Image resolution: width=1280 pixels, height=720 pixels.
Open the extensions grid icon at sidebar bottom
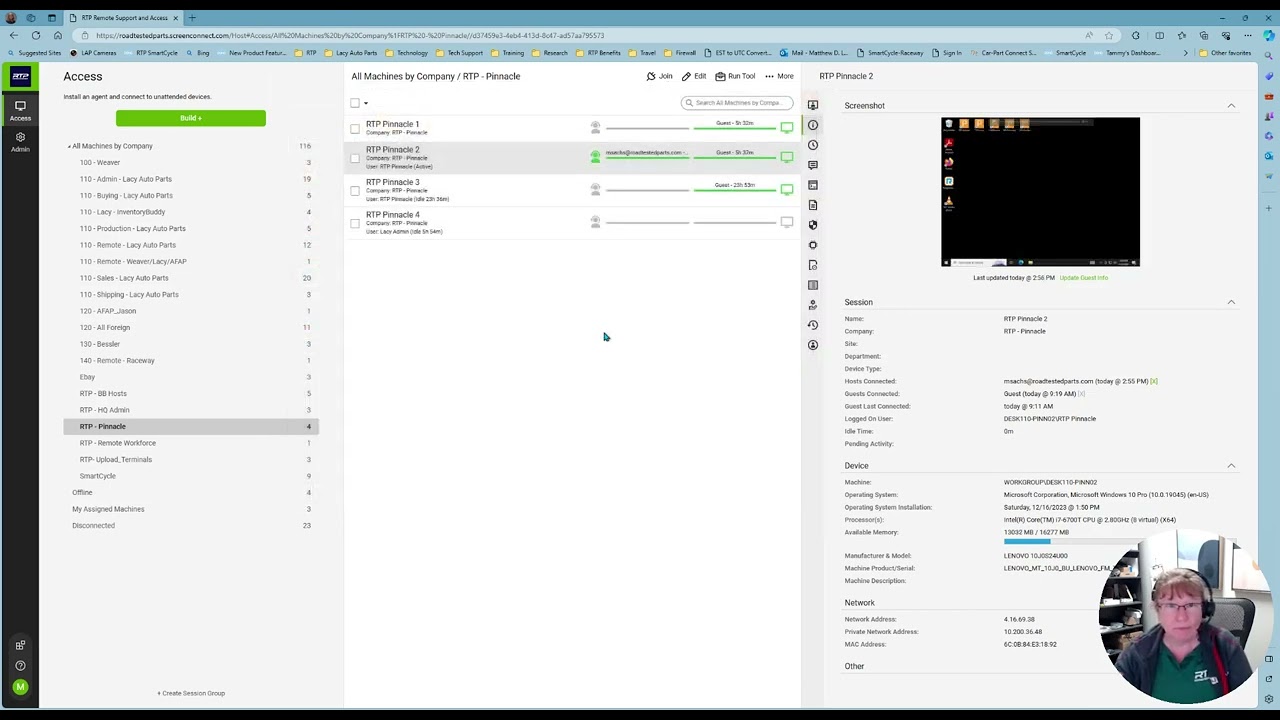[x=20, y=645]
